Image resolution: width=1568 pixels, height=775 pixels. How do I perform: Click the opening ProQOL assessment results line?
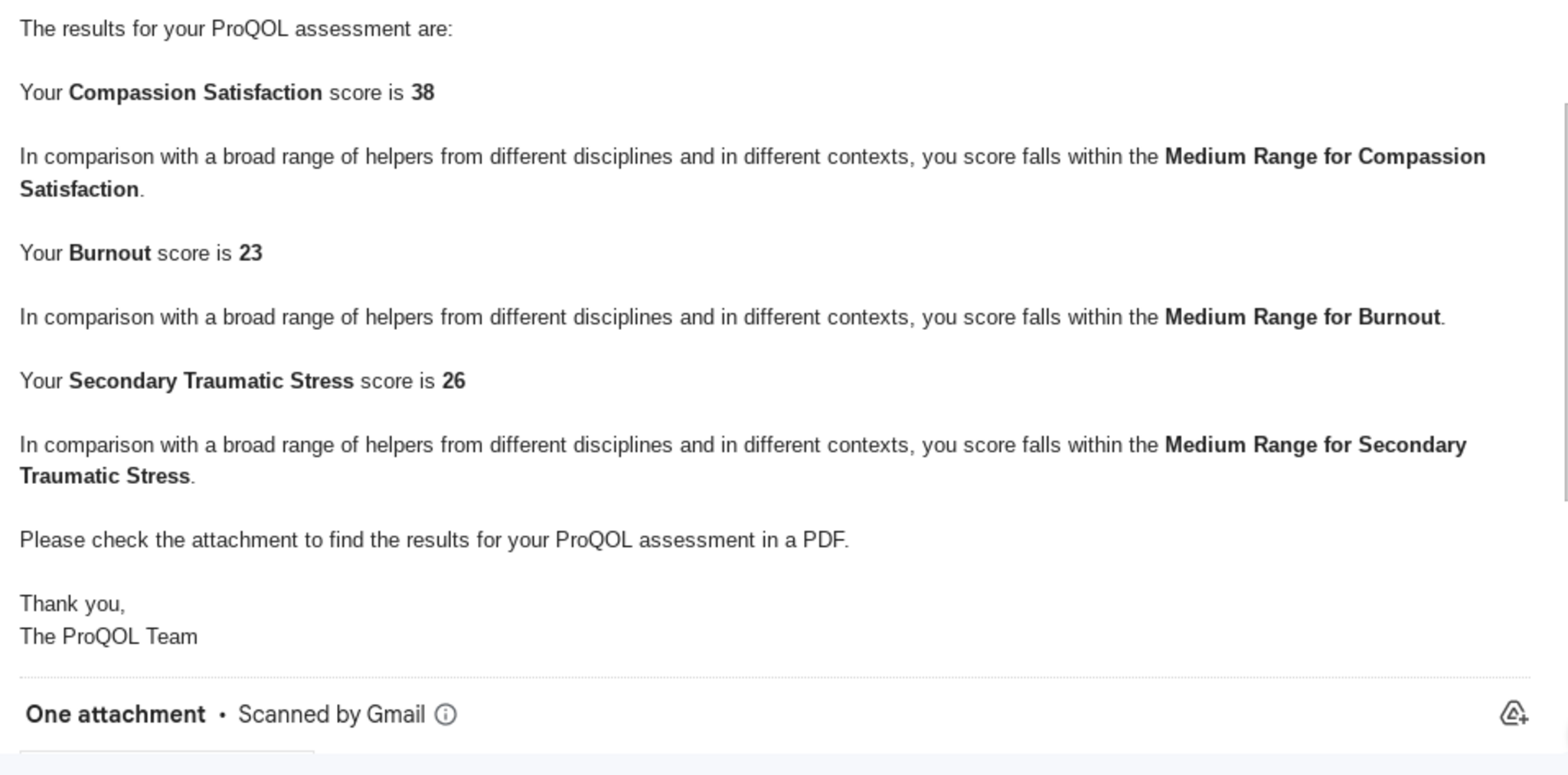point(236,29)
